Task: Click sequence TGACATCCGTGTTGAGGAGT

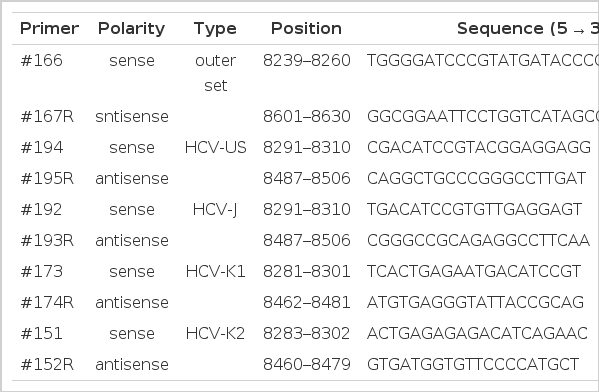Action: pos(474,209)
